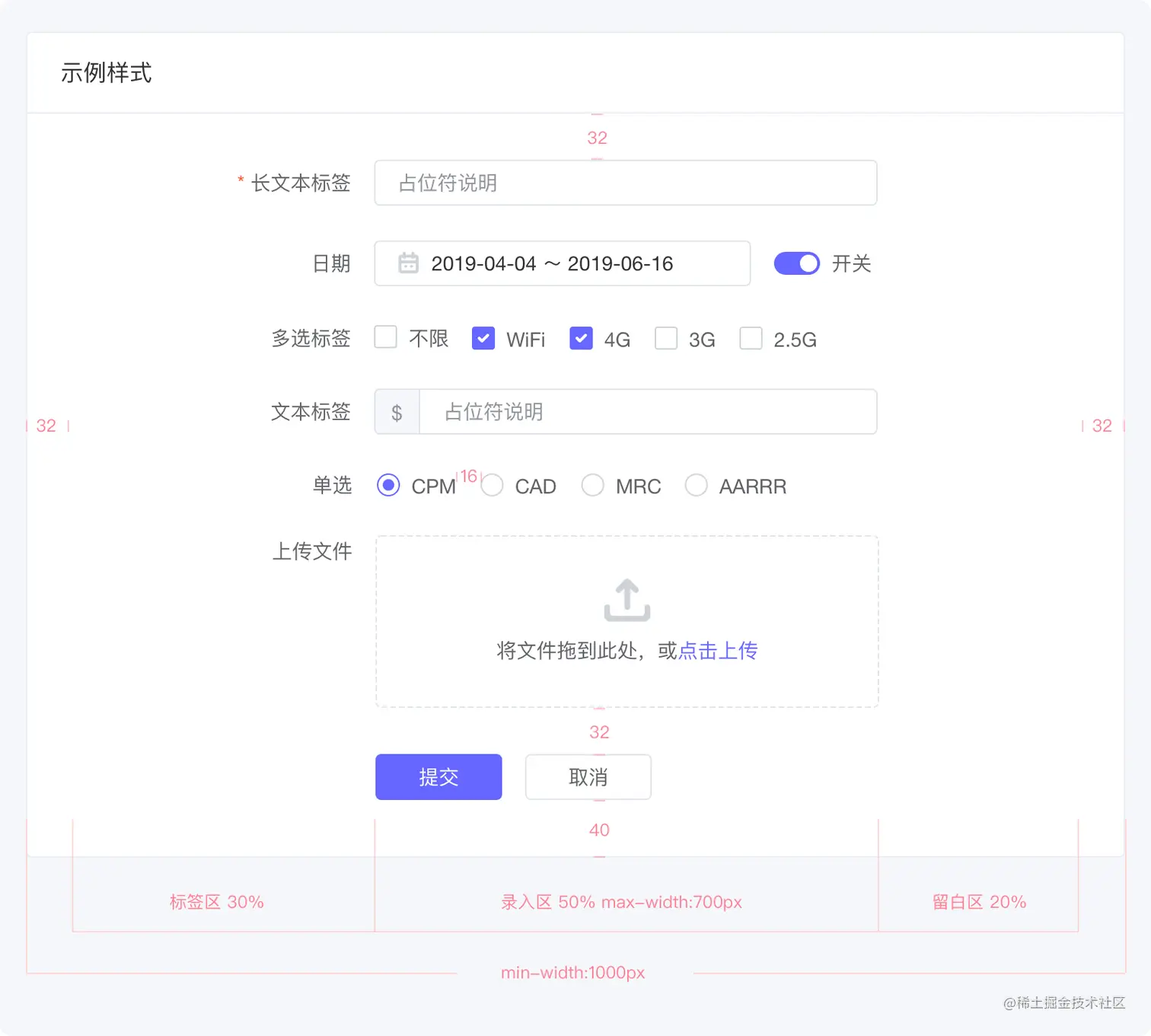Click the 长文本标签 field label

tap(301, 183)
